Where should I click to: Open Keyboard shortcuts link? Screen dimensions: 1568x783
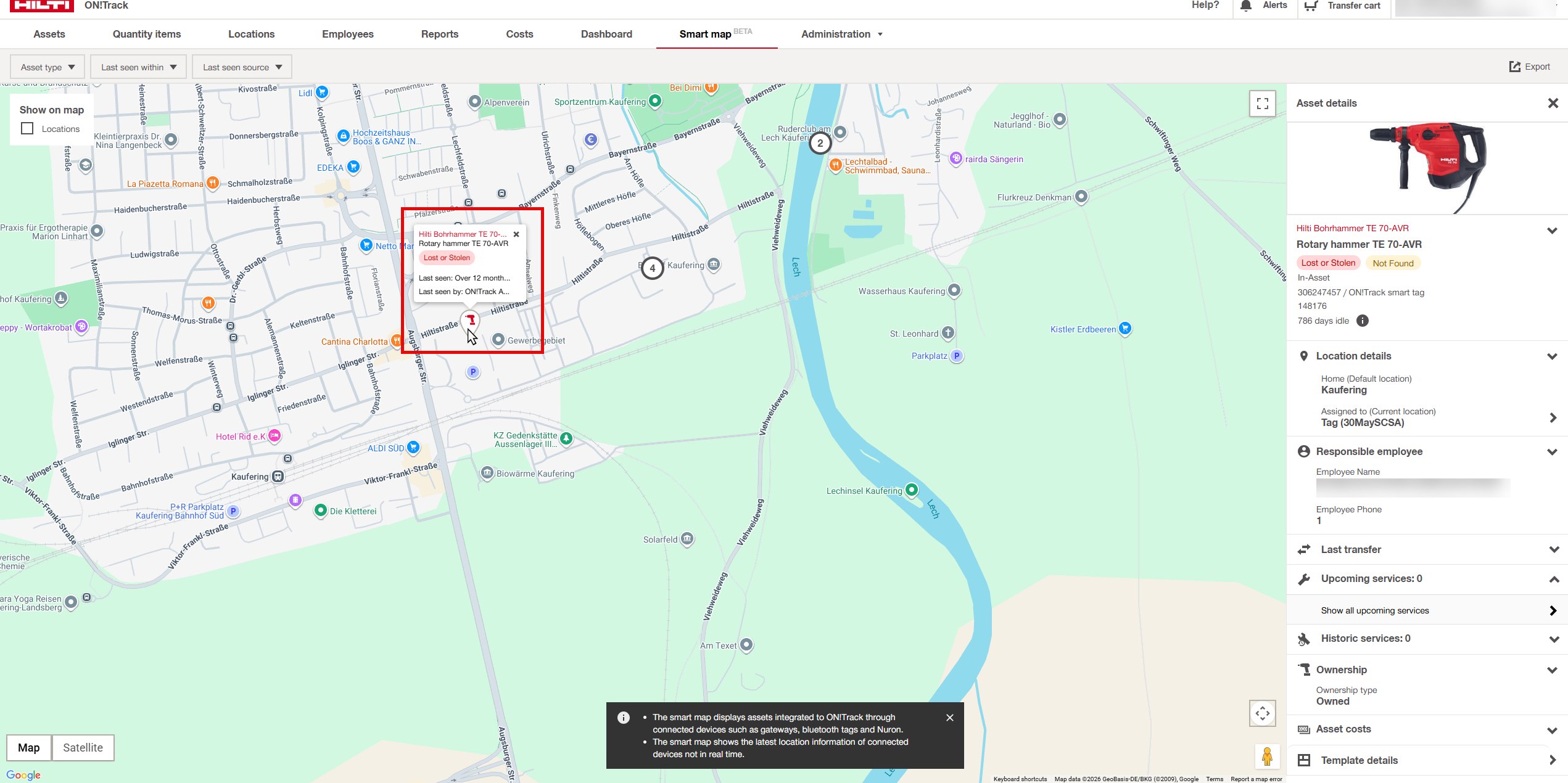pos(1020,779)
